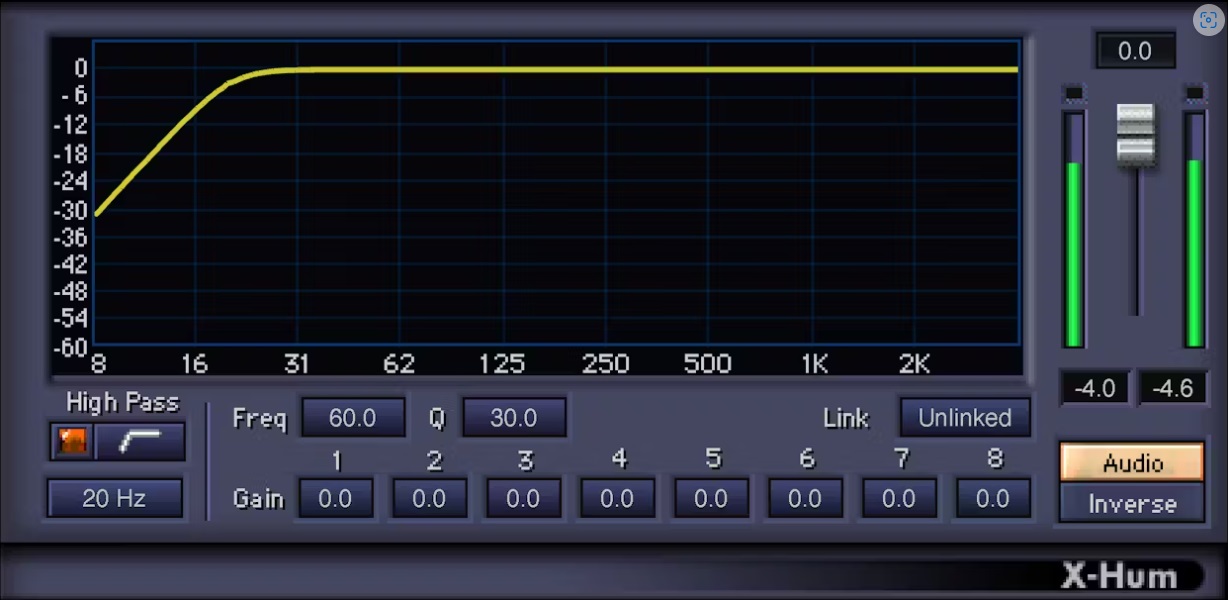Switch monitoring to Inverse mode
Image resolution: width=1228 pixels, height=600 pixels.
[x=1132, y=504]
